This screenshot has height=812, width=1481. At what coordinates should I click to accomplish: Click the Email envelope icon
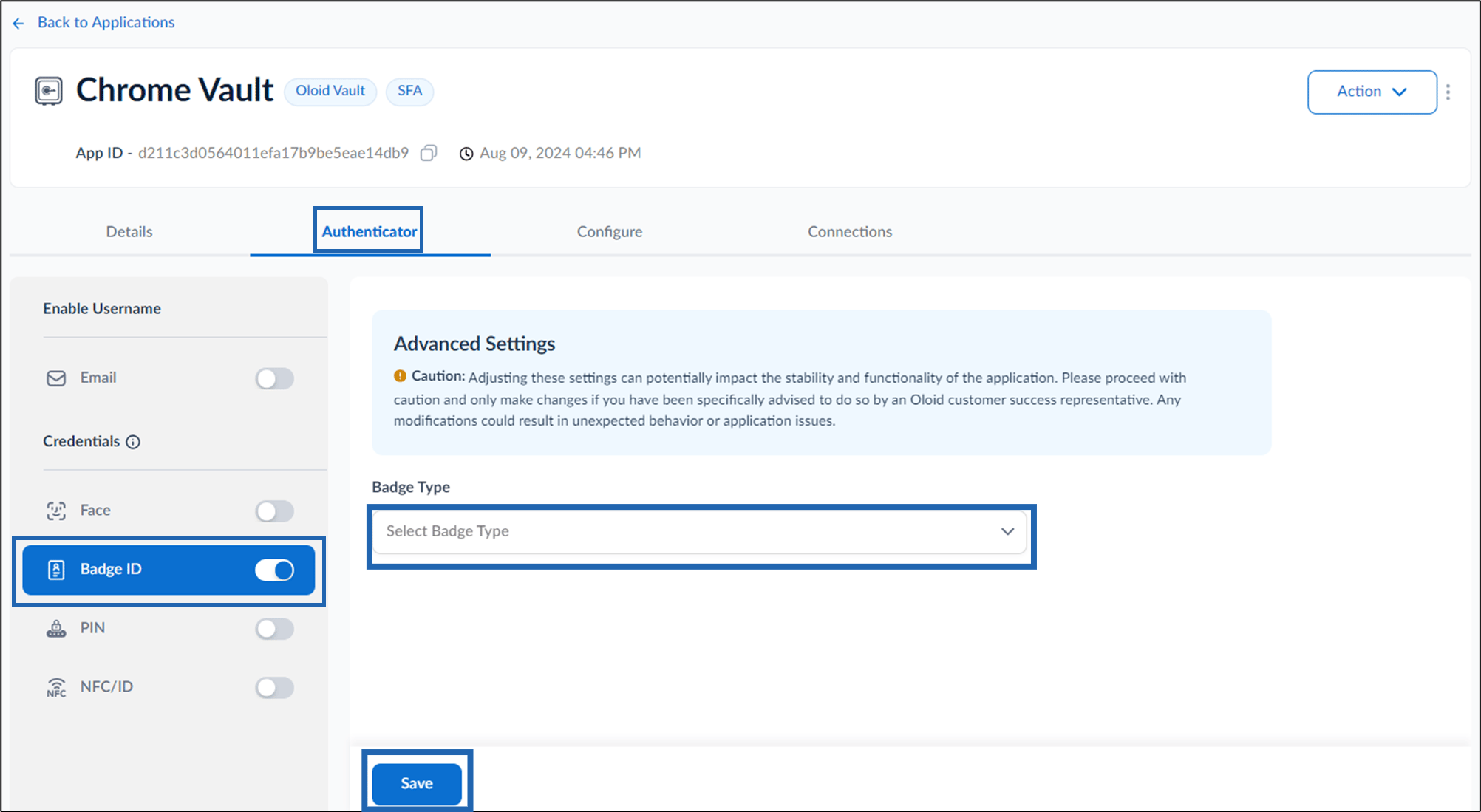click(56, 378)
